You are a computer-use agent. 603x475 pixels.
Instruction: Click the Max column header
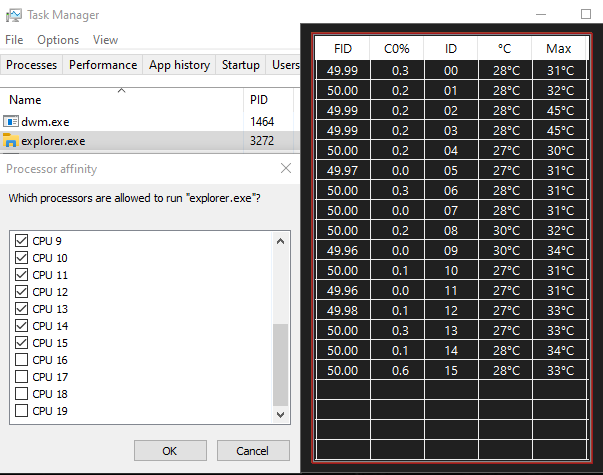(x=558, y=48)
